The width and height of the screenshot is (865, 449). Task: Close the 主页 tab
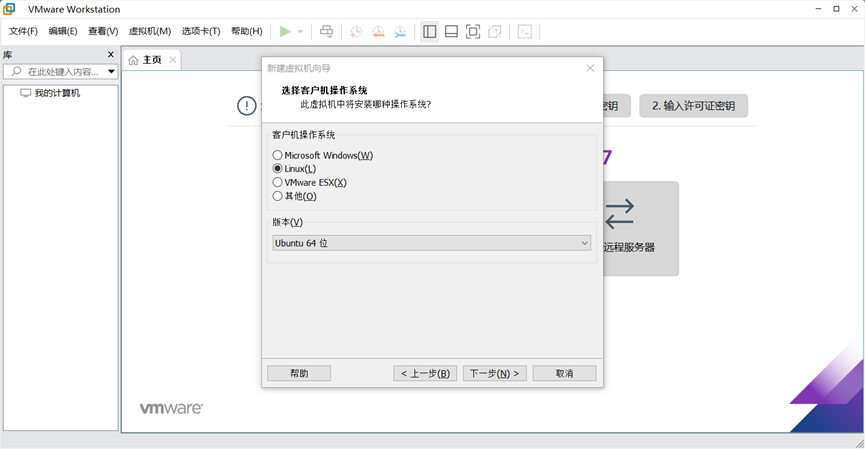click(x=173, y=60)
